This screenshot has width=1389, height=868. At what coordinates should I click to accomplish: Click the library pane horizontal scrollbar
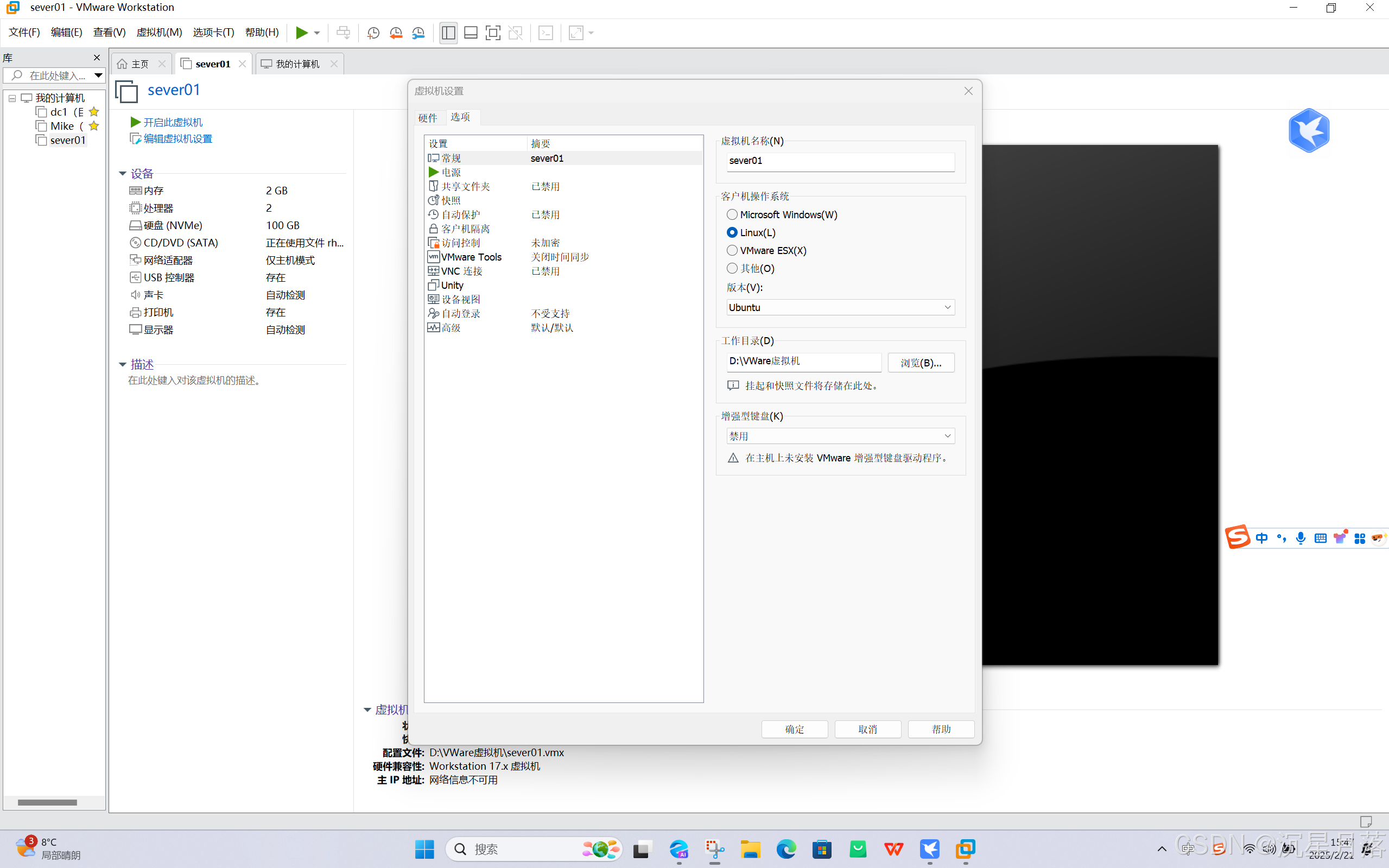pyautogui.click(x=47, y=802)
